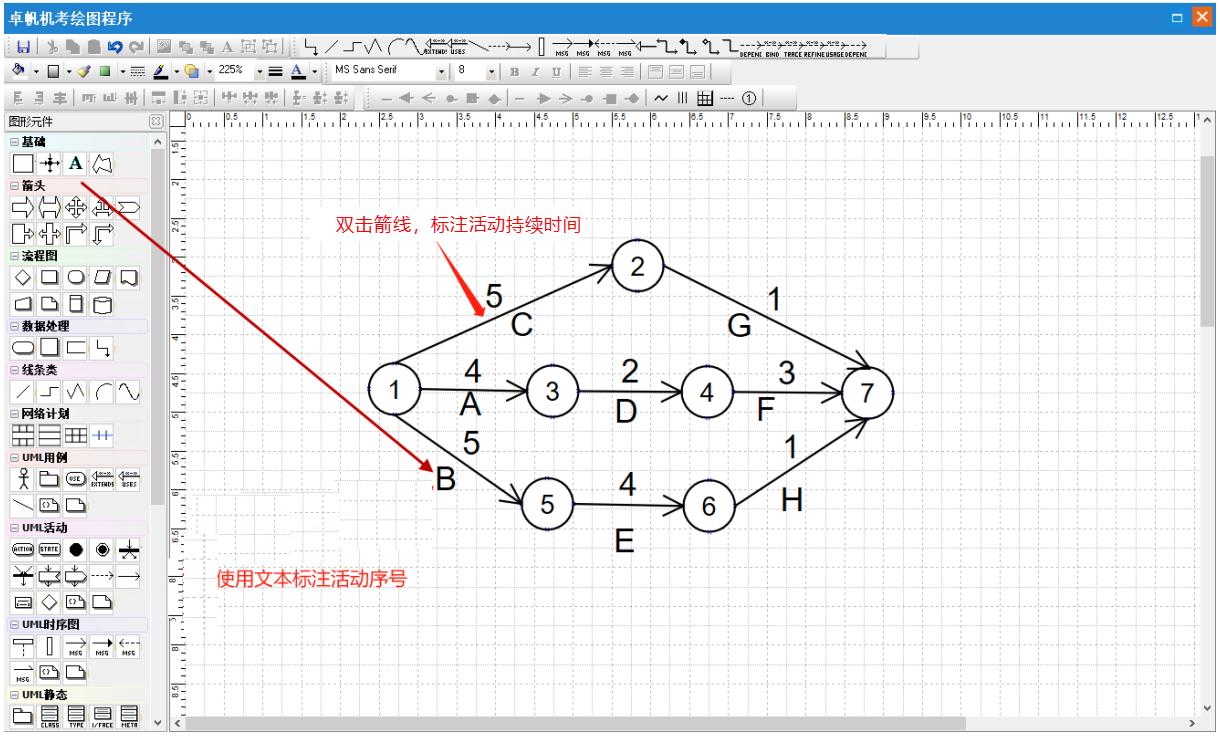
Task: Open the font size 8 dropdown
Action: click(x=491, y=71)
